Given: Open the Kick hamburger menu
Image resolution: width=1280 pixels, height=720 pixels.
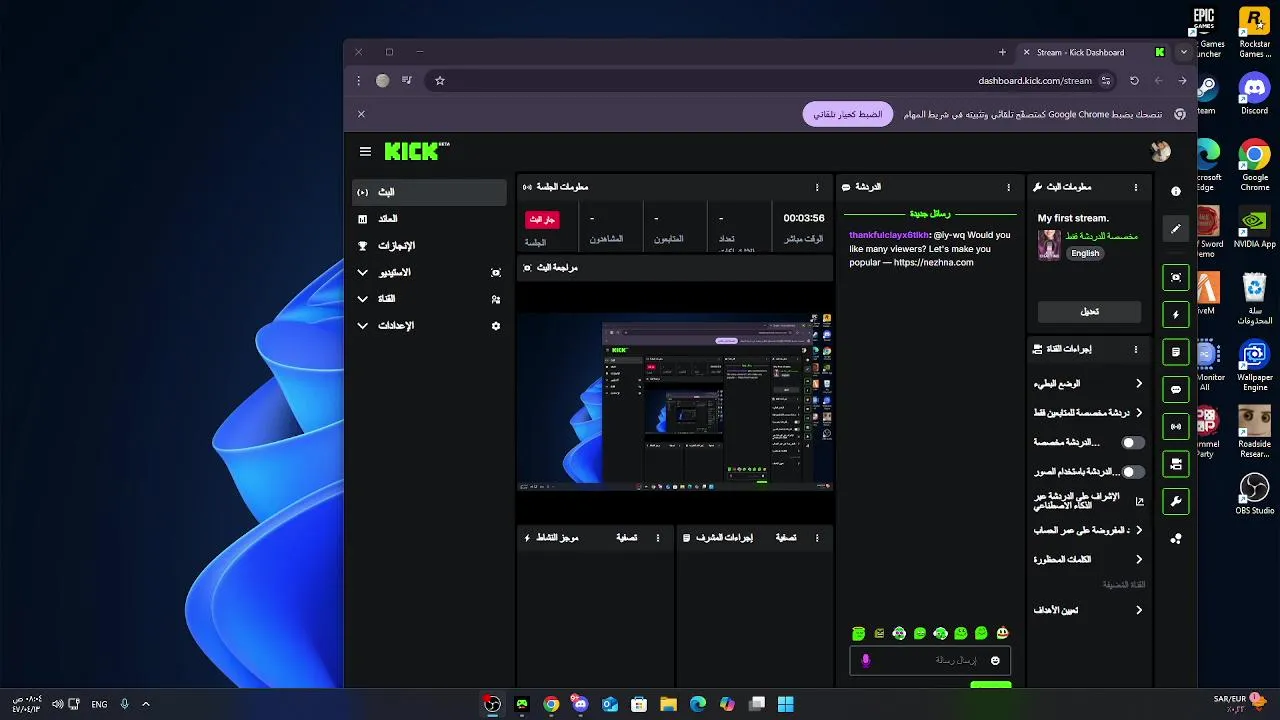Looking at the screenshot, I should 365,151.
